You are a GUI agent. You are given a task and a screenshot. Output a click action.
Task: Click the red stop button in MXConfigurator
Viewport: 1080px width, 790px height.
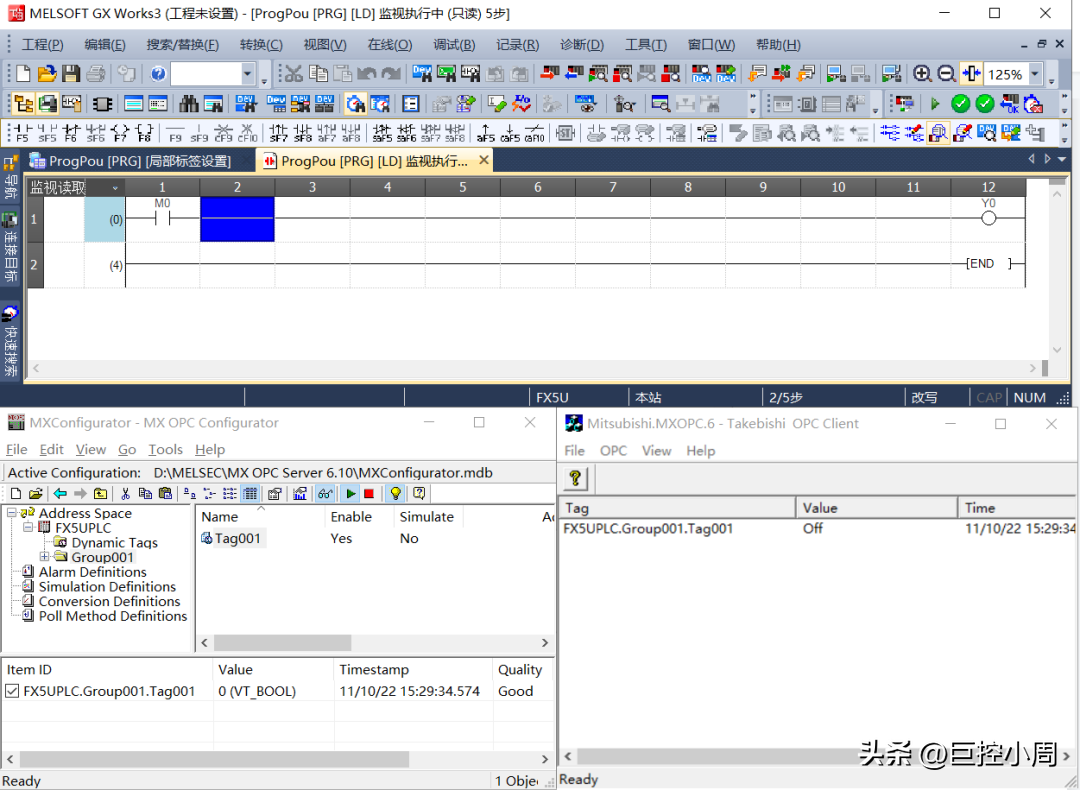pos(369,493)
